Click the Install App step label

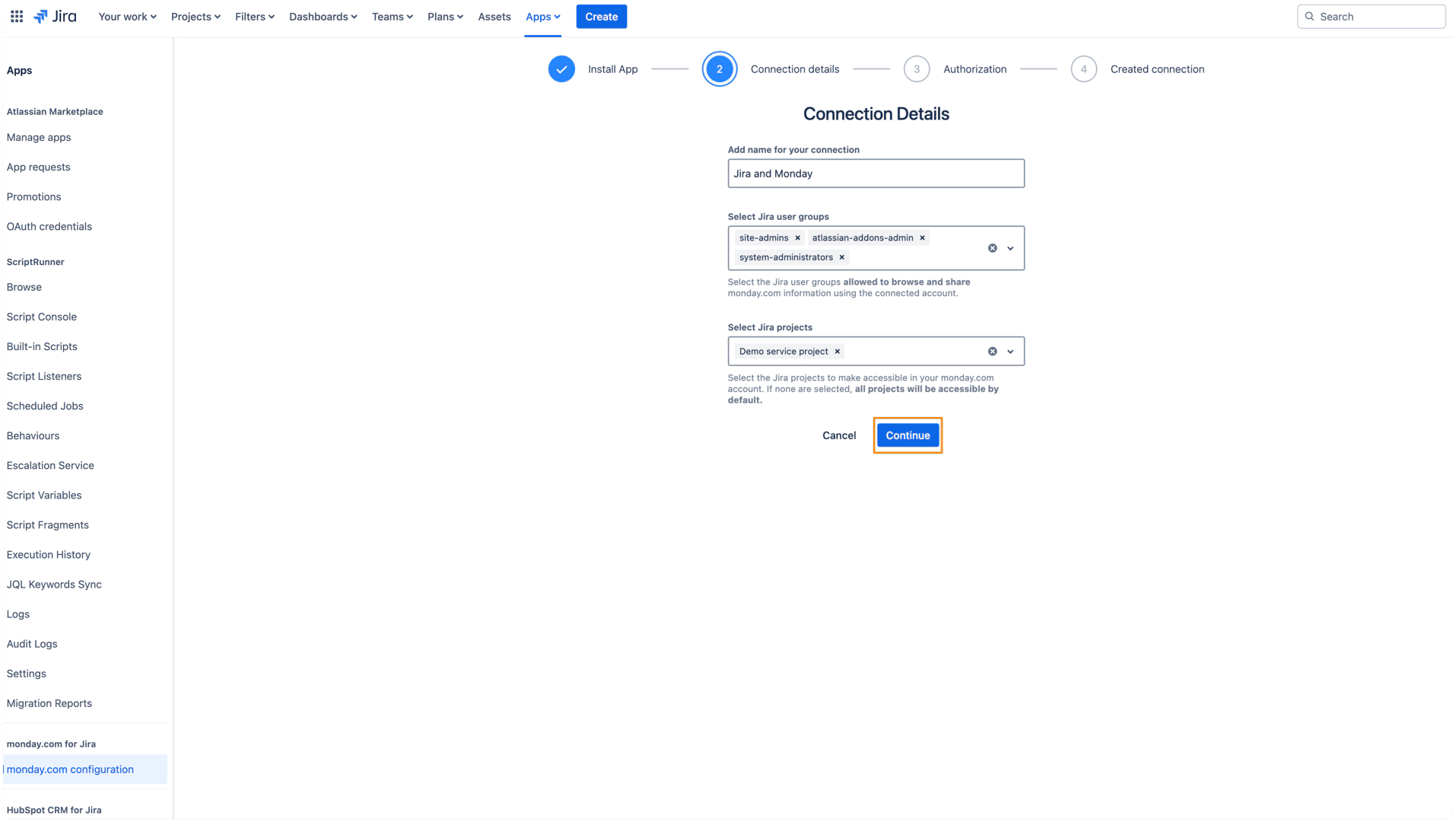(612, 69)
